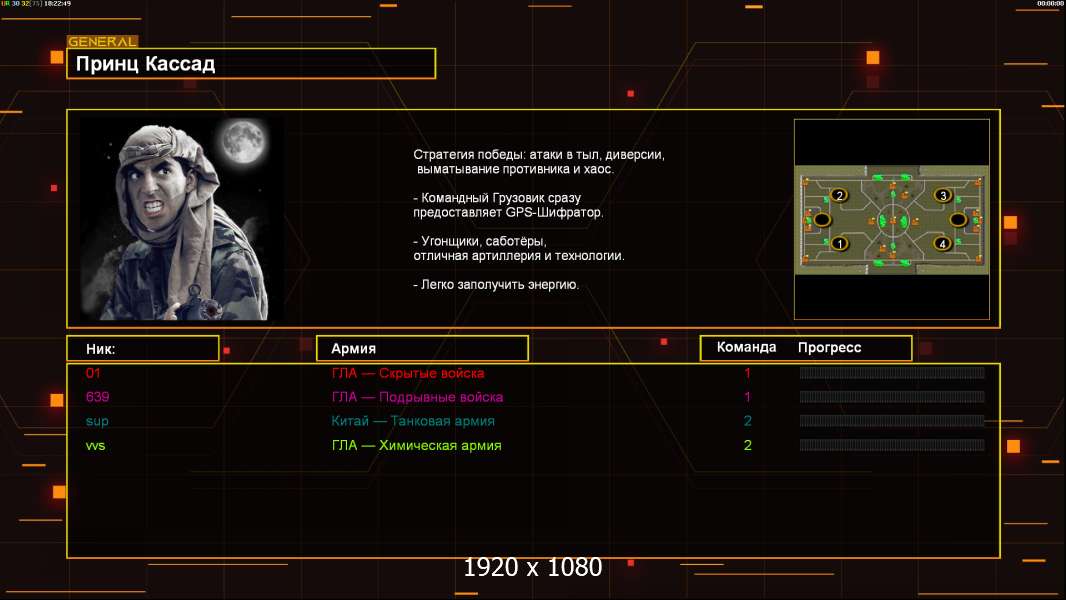Image resolution: width=1066 pixels, height=600 pixels.
Task: Click the Ник: column header
Action: click(x=143, y=349)
